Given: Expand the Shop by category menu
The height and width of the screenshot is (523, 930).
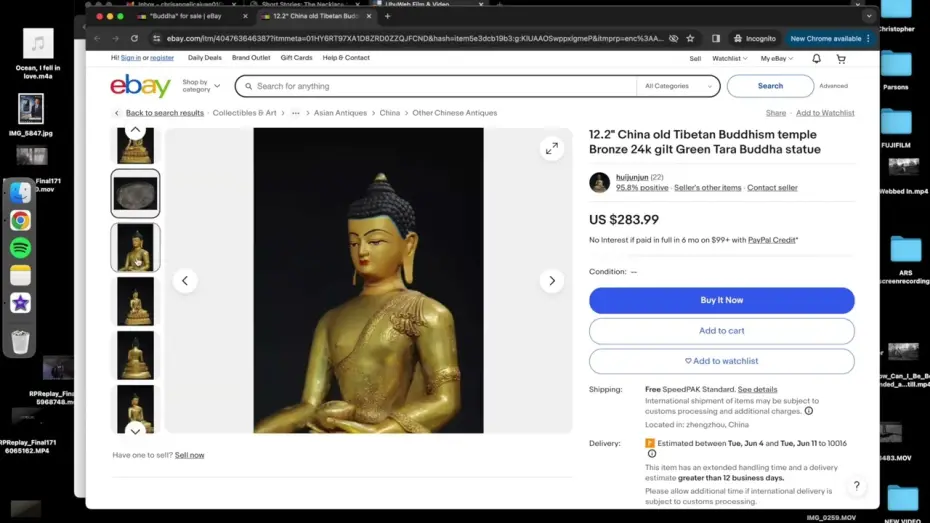Looking at the screenshot, I should coord(201,86).
